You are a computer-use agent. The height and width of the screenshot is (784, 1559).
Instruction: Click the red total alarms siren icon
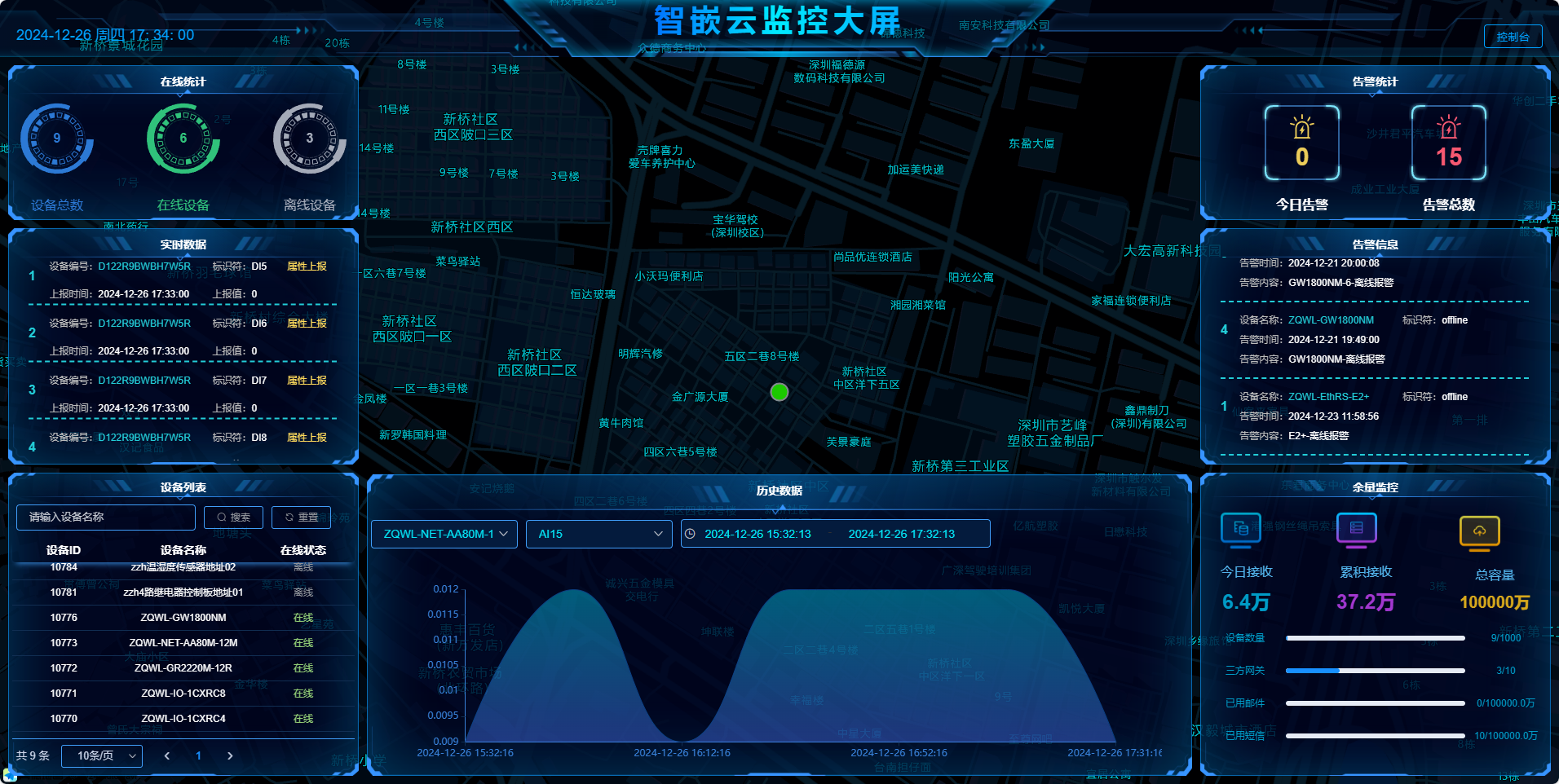(1448, 128)
